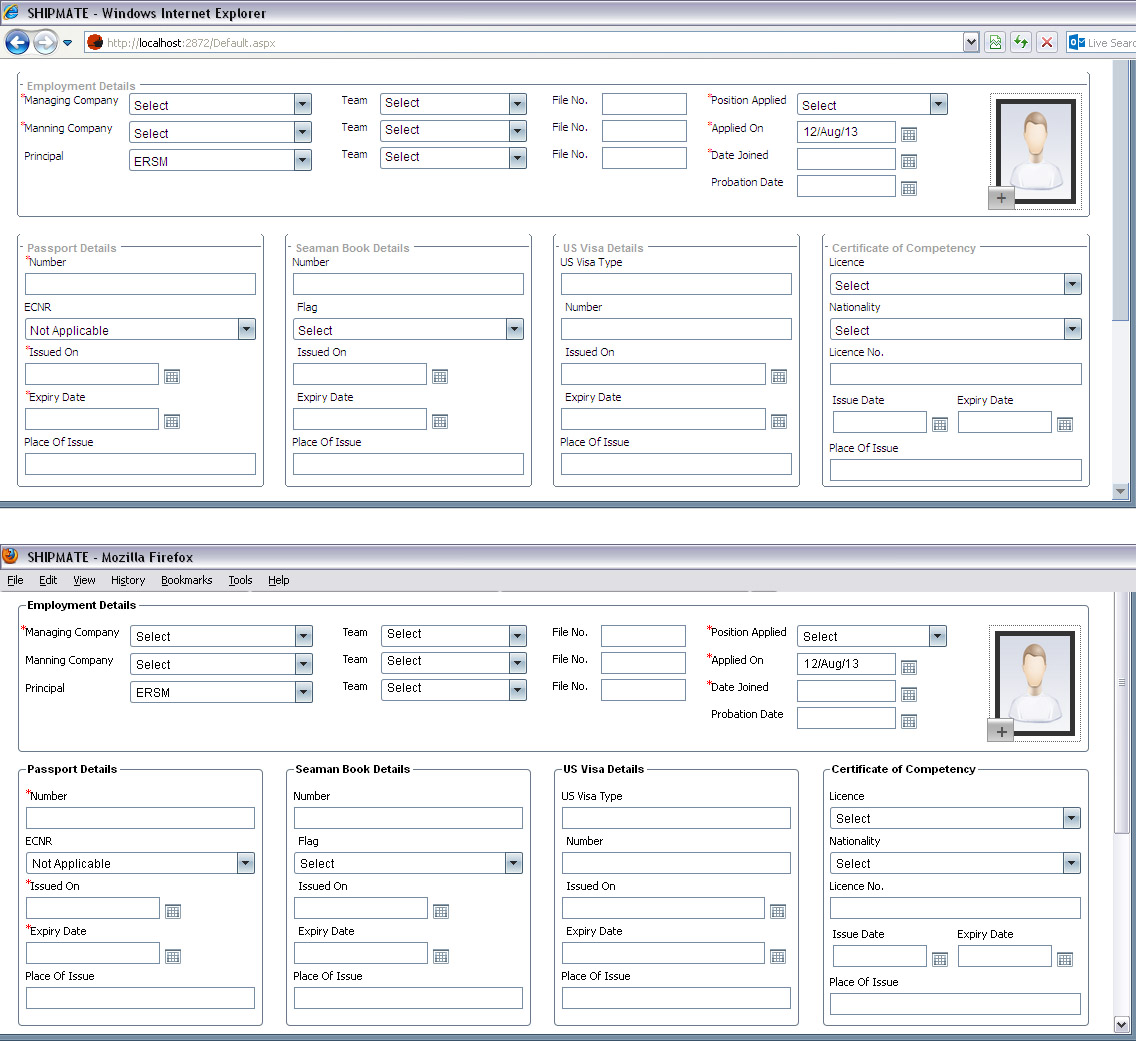Open Seaman Book Issued On calendar in Firefox

click(x=441, y=911)
